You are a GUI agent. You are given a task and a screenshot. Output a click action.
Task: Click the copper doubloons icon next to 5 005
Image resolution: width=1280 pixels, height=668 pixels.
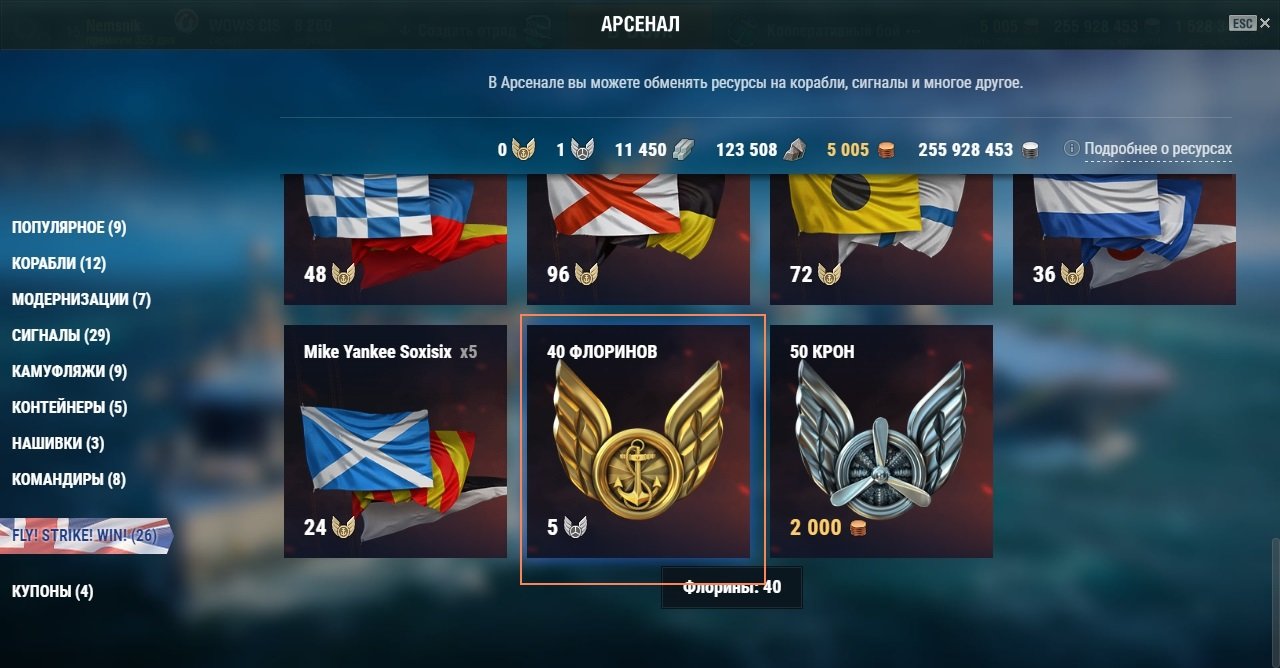click(885, 150)
